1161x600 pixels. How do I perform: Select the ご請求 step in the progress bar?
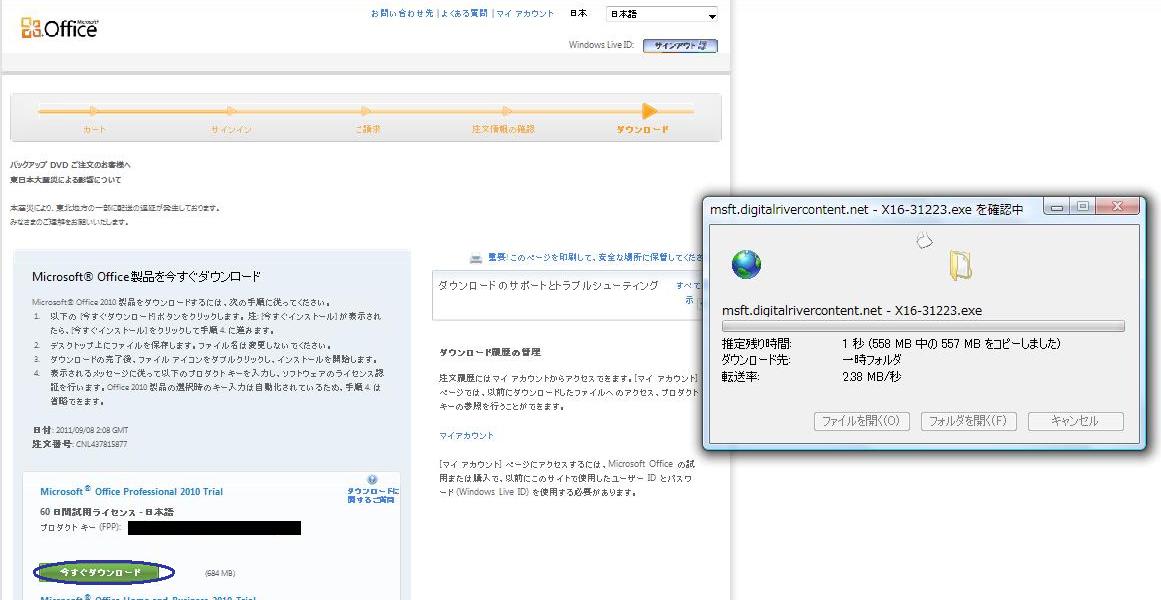(367, 130)
